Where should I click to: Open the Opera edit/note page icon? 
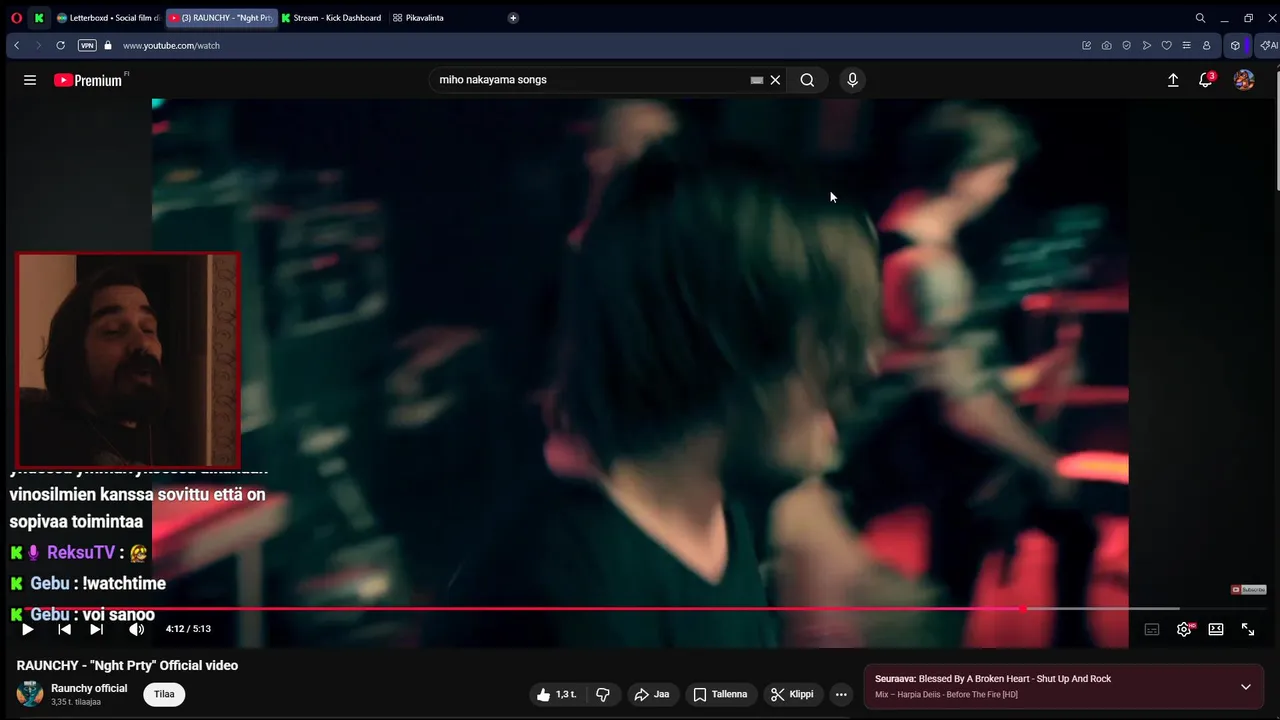point(1086,45)
